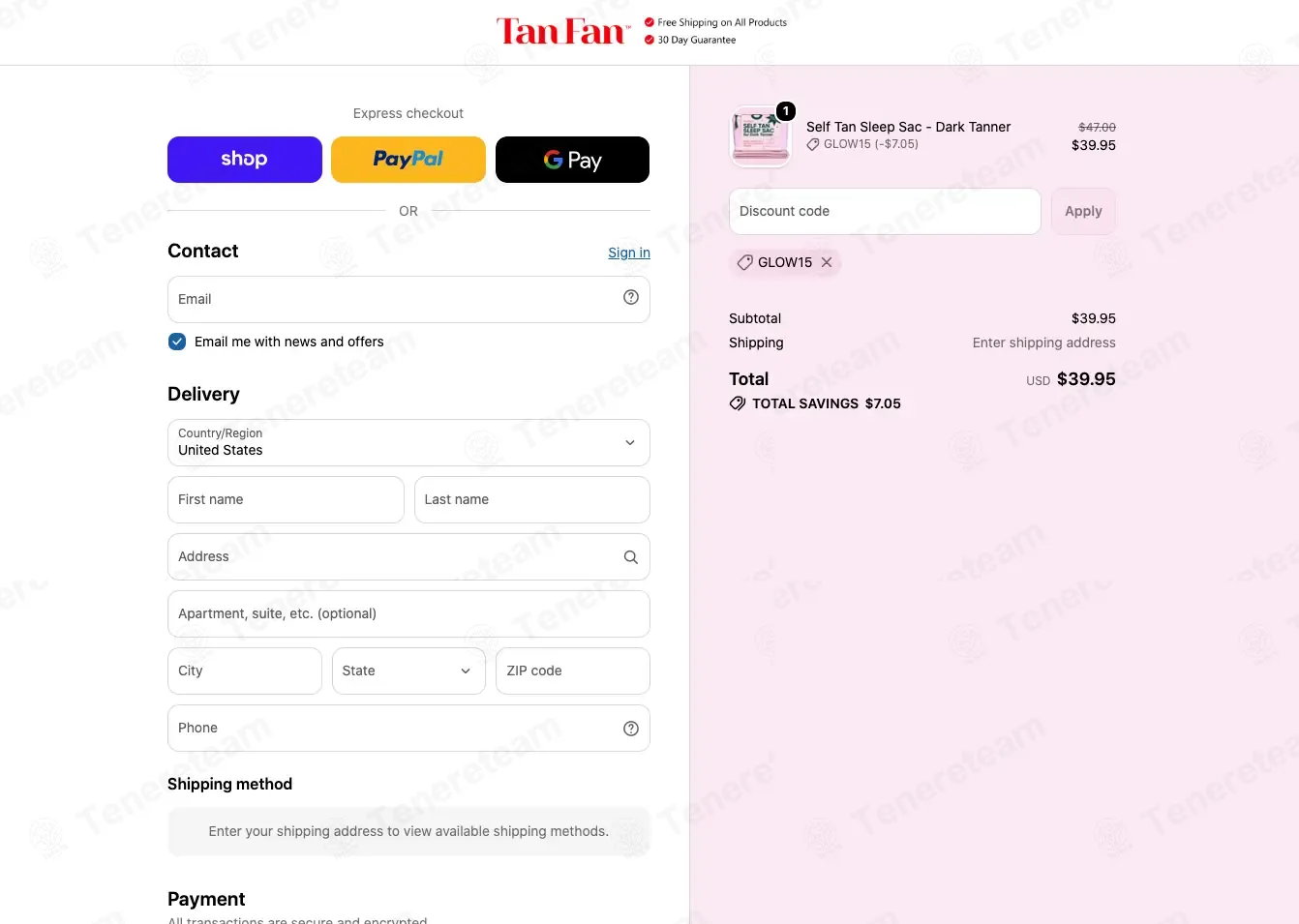Open the Self Tan Sleep Sac product thumbnail

760,136
